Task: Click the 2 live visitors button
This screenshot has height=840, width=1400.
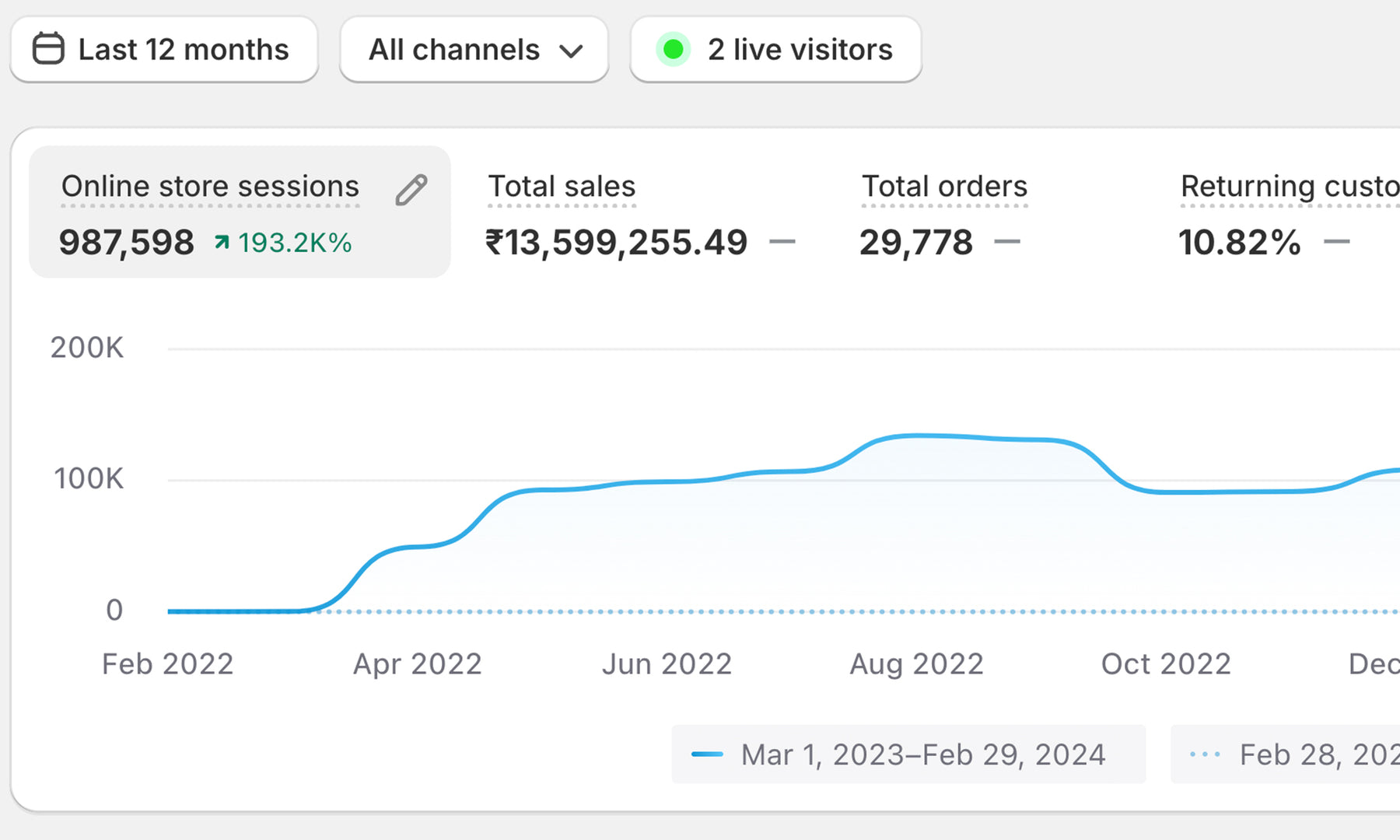Action: (x=775, y=50)
